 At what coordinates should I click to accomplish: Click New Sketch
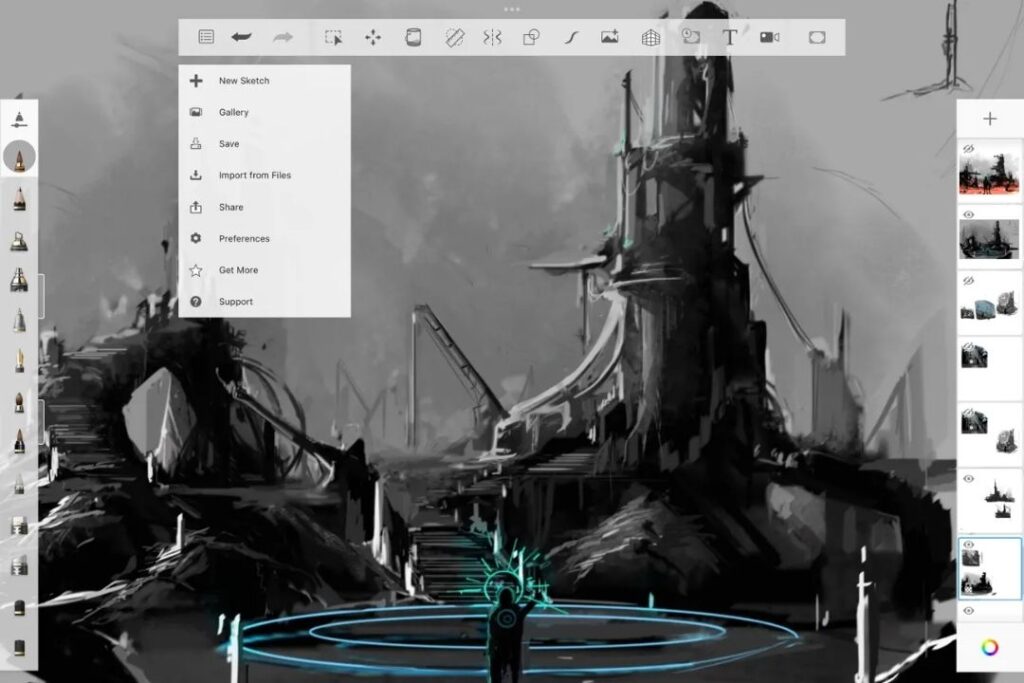coord(244,81)
